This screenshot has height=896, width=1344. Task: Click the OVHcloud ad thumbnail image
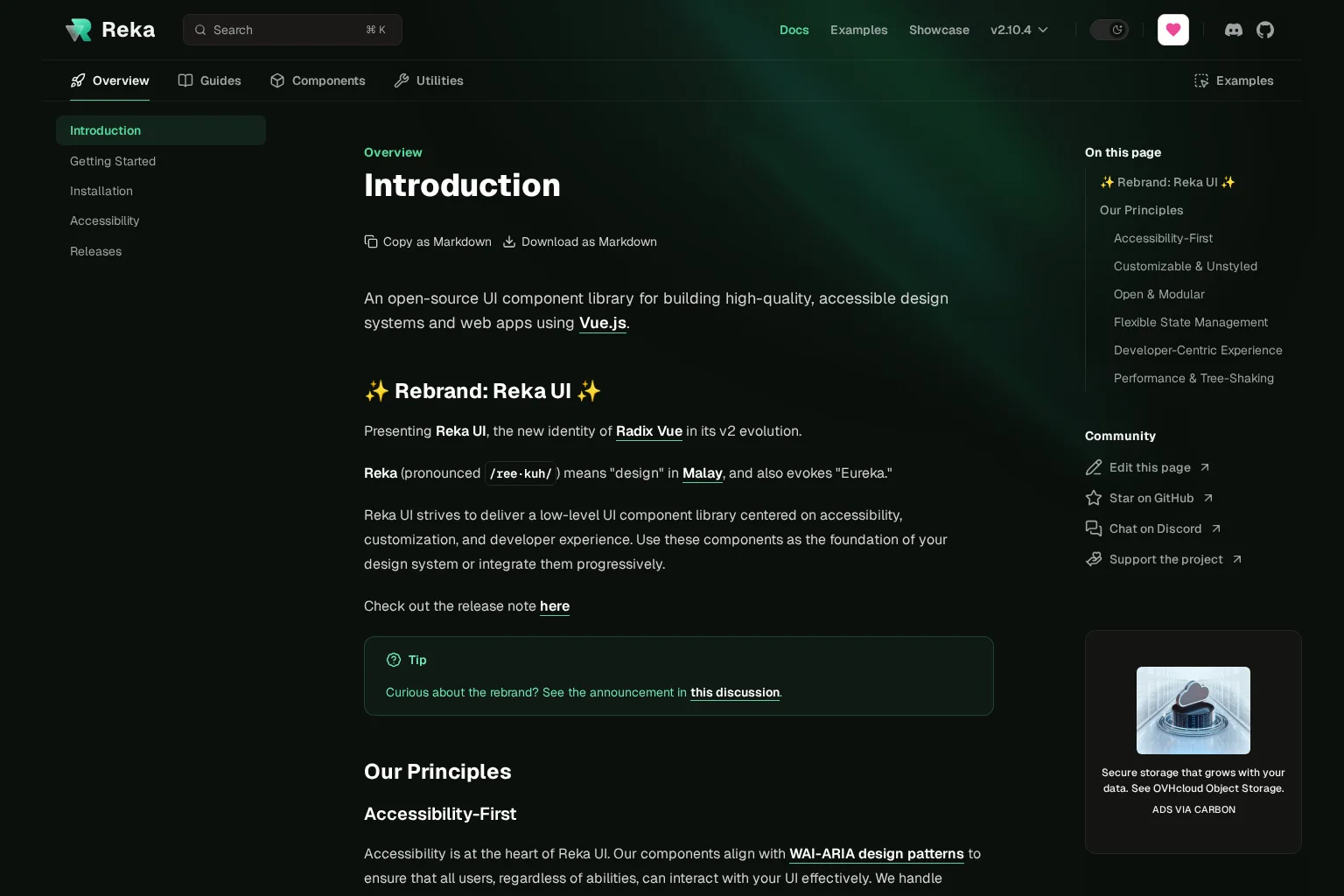pos(1193,710)
